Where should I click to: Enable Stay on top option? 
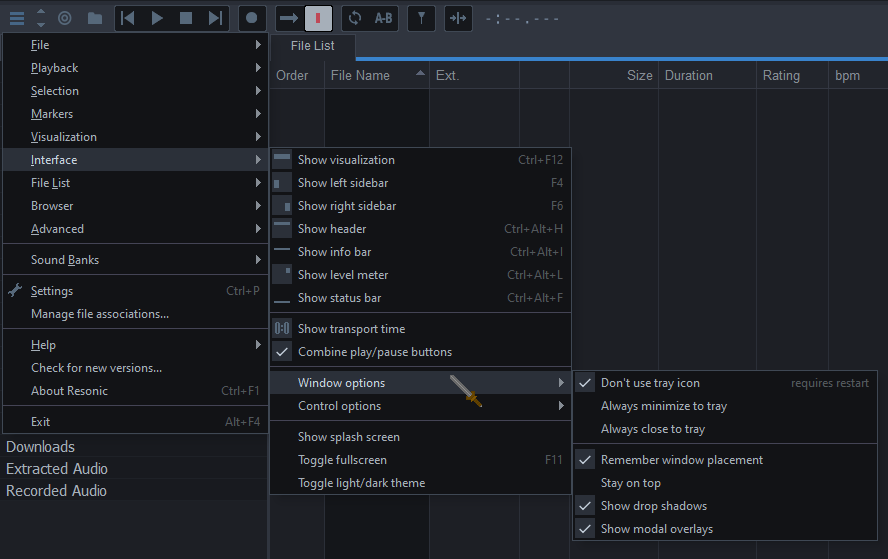(630, 483)
